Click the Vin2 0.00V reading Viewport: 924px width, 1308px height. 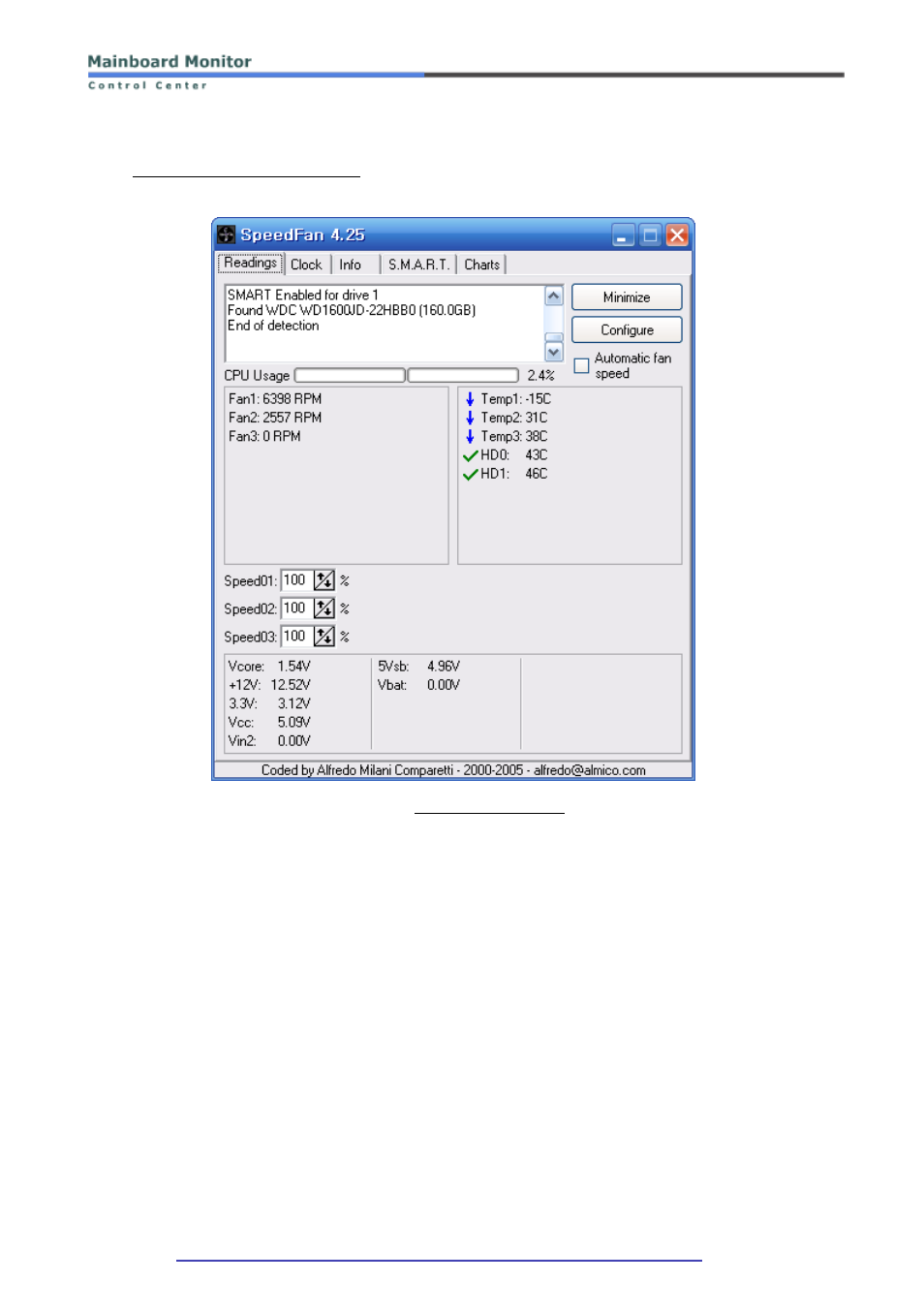coord(269,741)
